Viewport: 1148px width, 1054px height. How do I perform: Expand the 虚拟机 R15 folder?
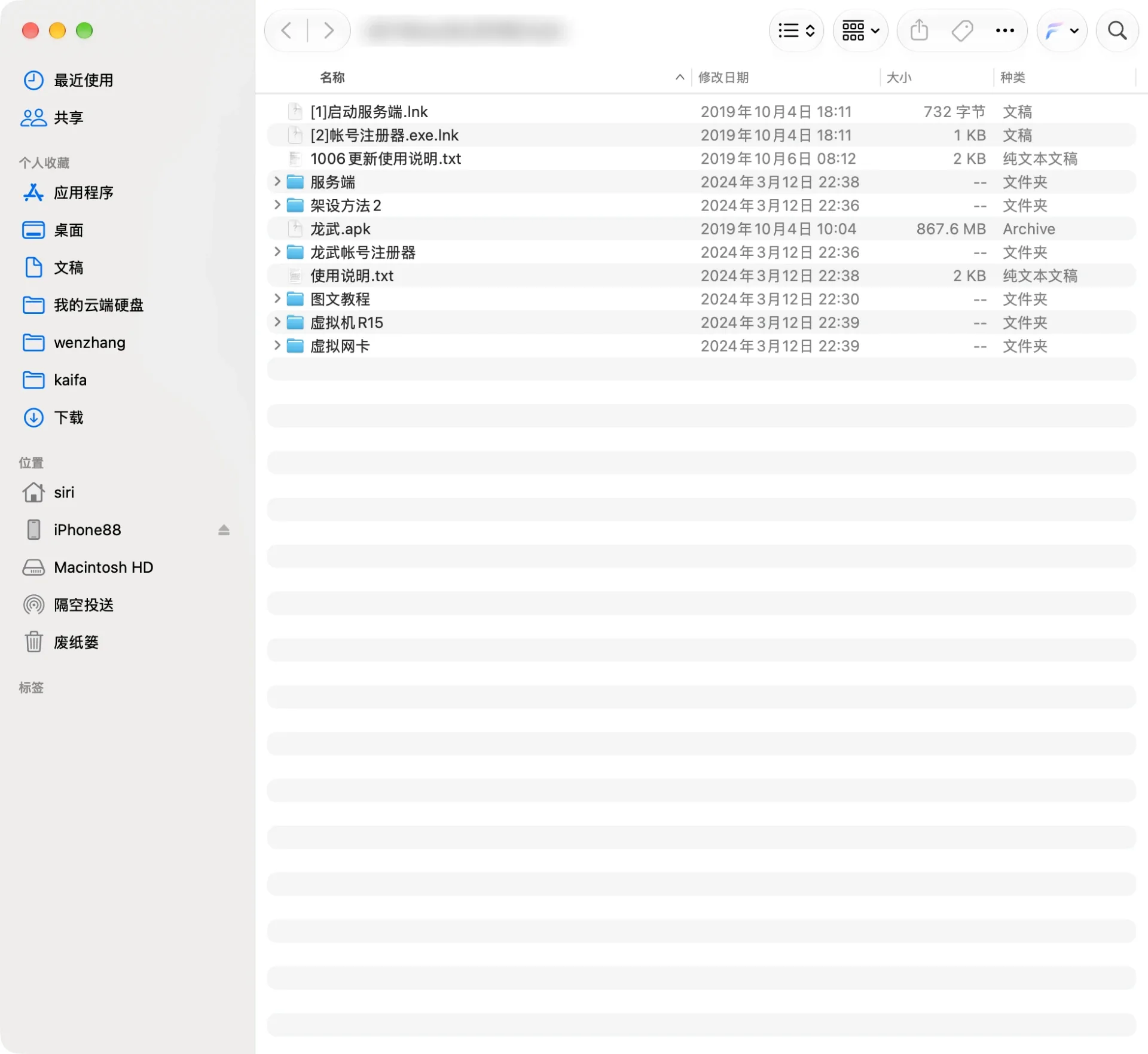(x=277, y=322)
